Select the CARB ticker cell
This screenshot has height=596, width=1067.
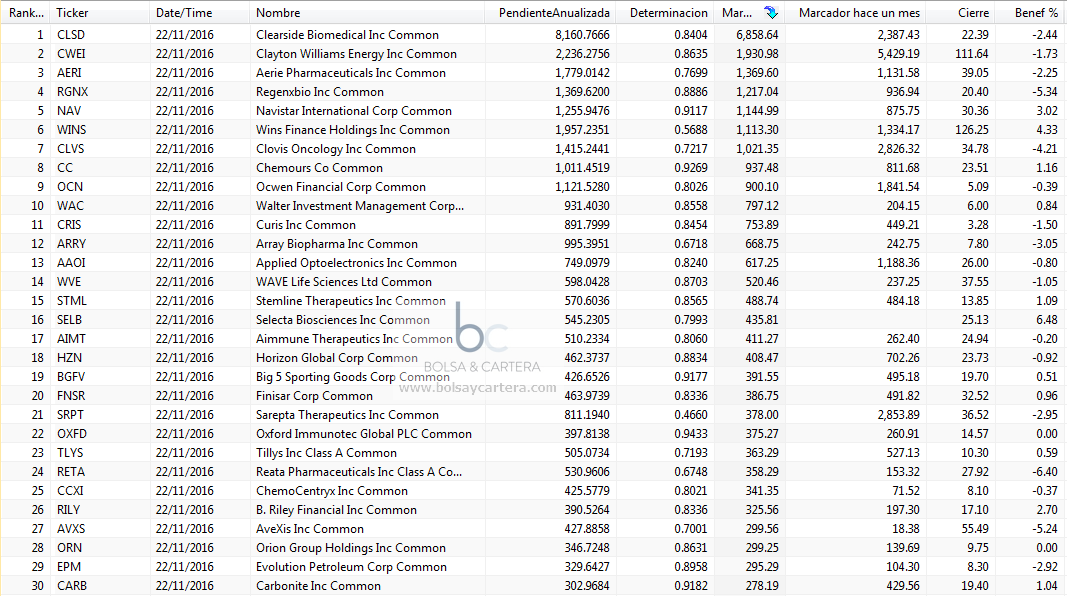pyautogui.click(x=72, y=587)
